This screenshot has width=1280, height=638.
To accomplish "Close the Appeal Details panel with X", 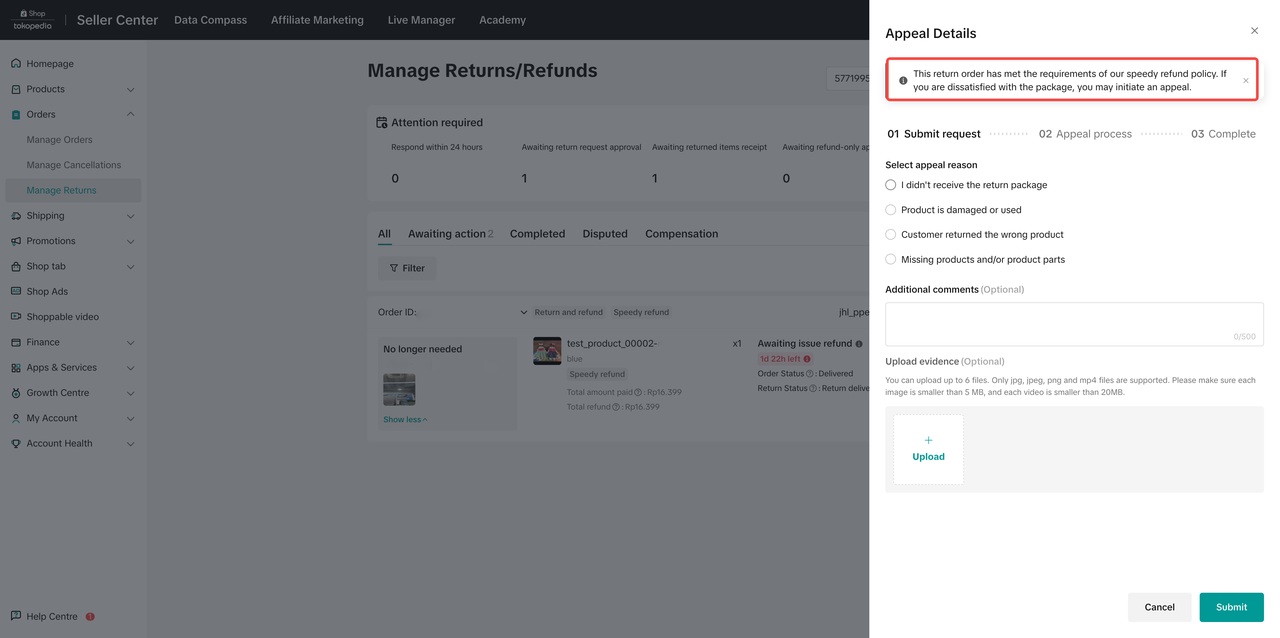I will pos(1255,32).
